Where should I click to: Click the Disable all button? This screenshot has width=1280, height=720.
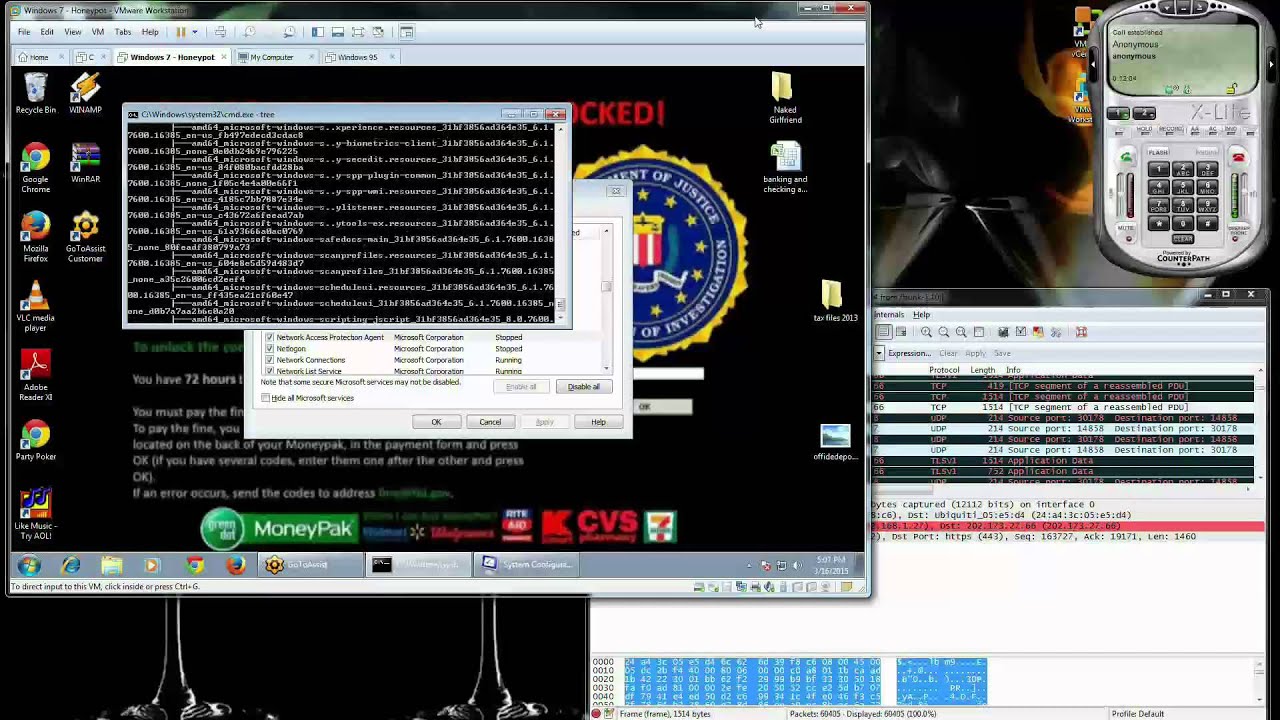(x=584, y=387)
